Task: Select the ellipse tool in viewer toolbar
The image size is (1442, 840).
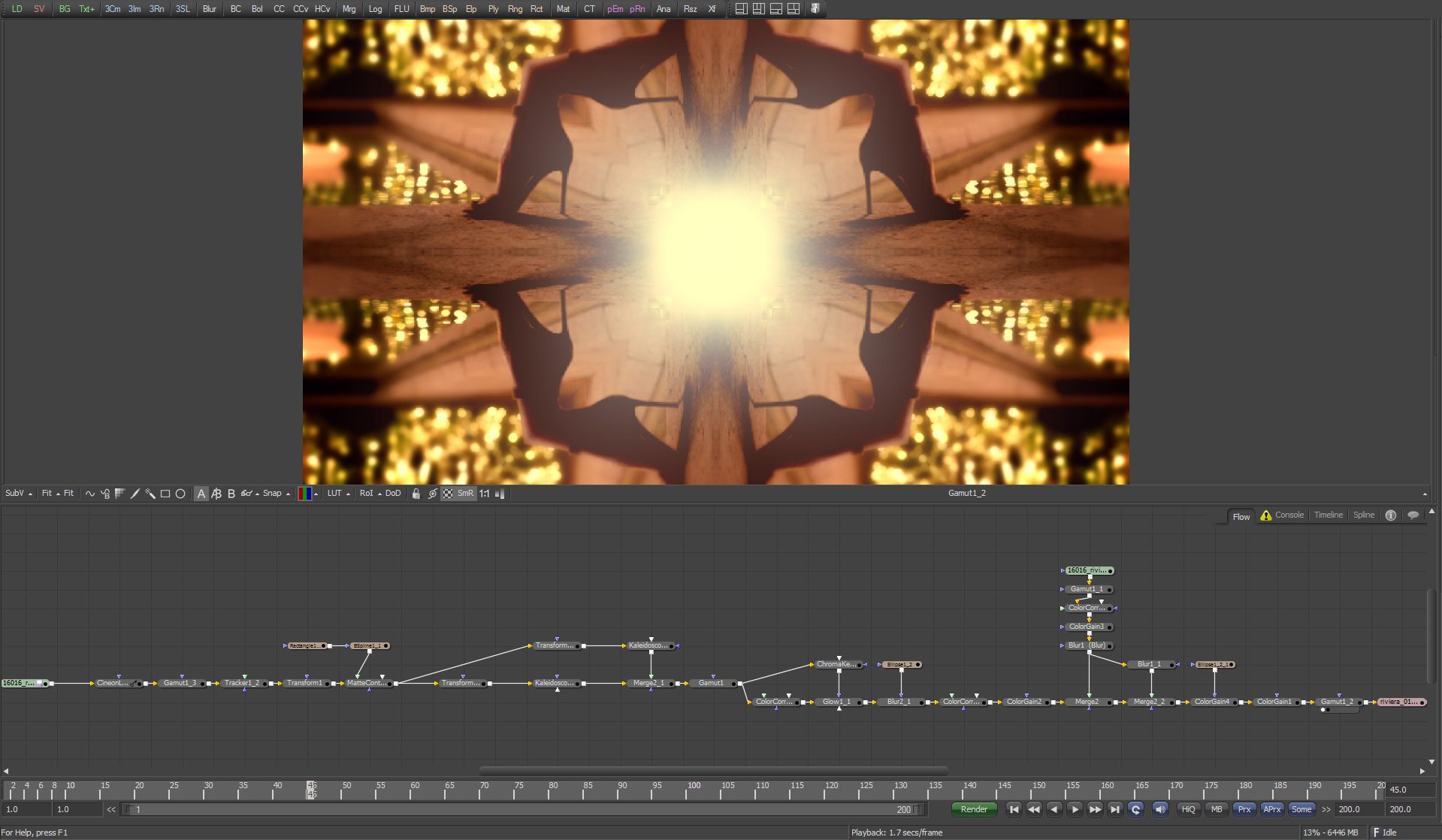Action: (x=180, y=494)
